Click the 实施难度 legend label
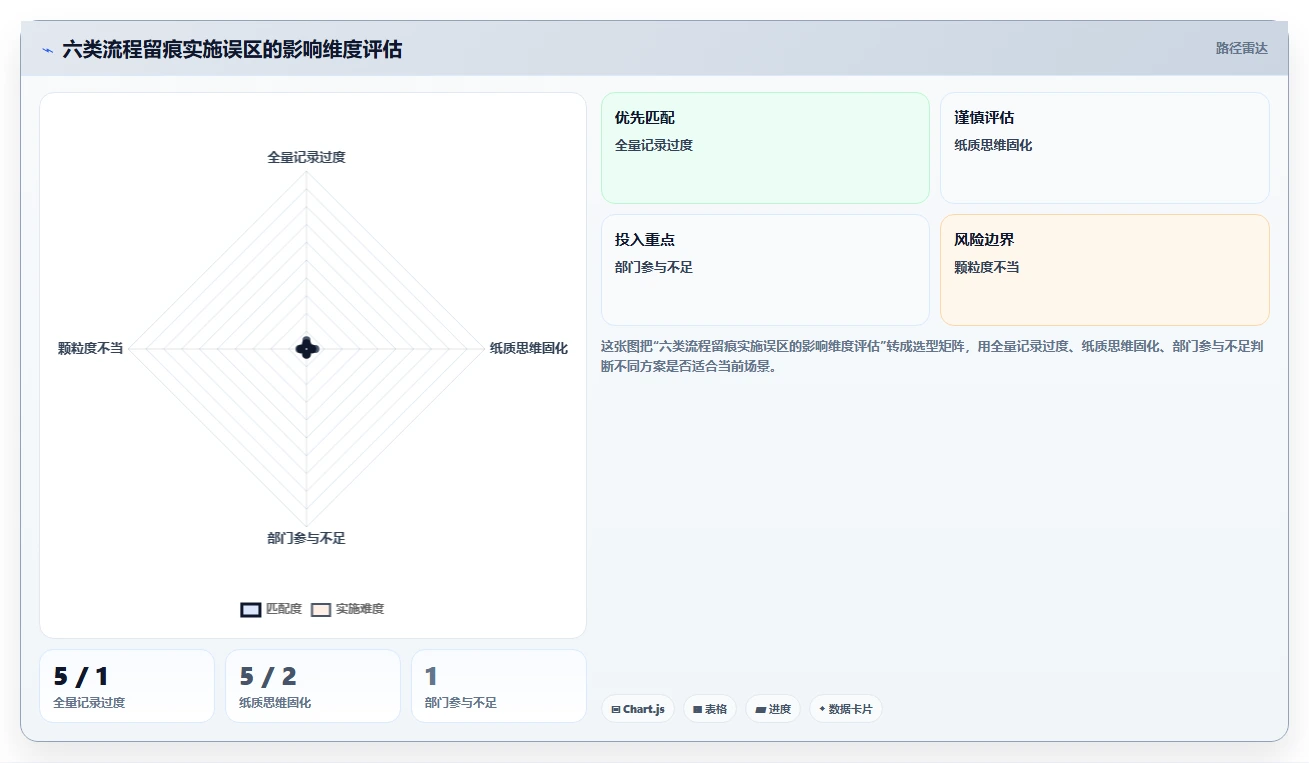The image size is (1309, 763). coord(360,609)
